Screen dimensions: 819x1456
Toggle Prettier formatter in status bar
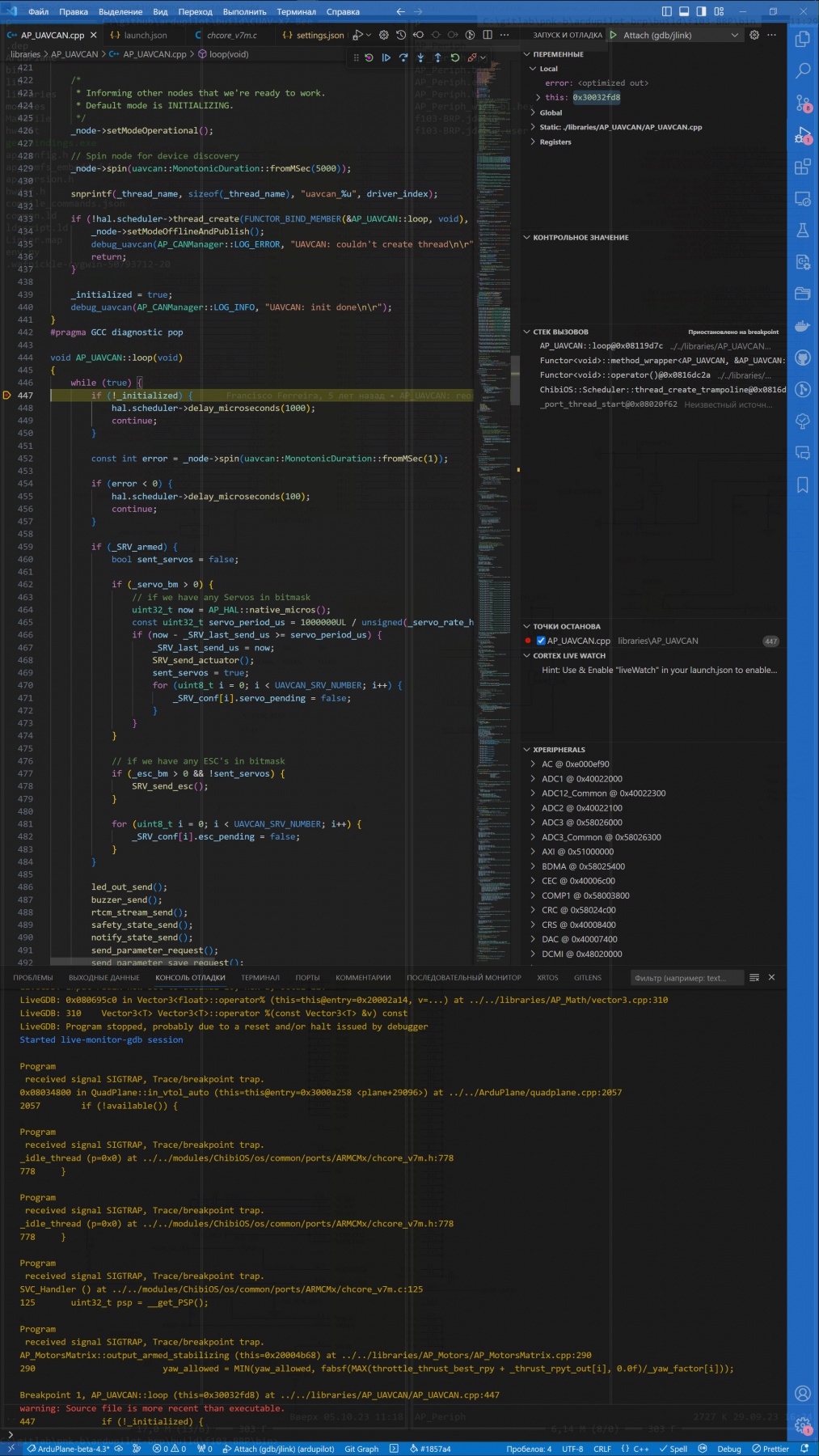tap(770, 1449)
